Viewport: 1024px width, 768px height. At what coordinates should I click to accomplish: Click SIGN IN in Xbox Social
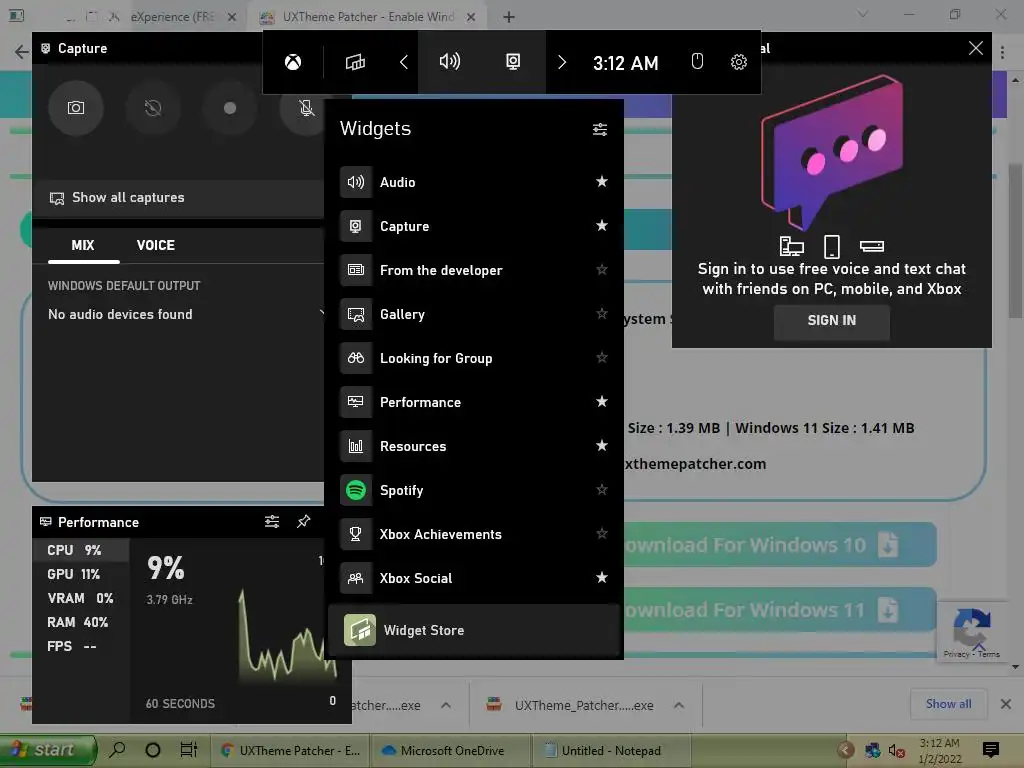coord(831,321)
